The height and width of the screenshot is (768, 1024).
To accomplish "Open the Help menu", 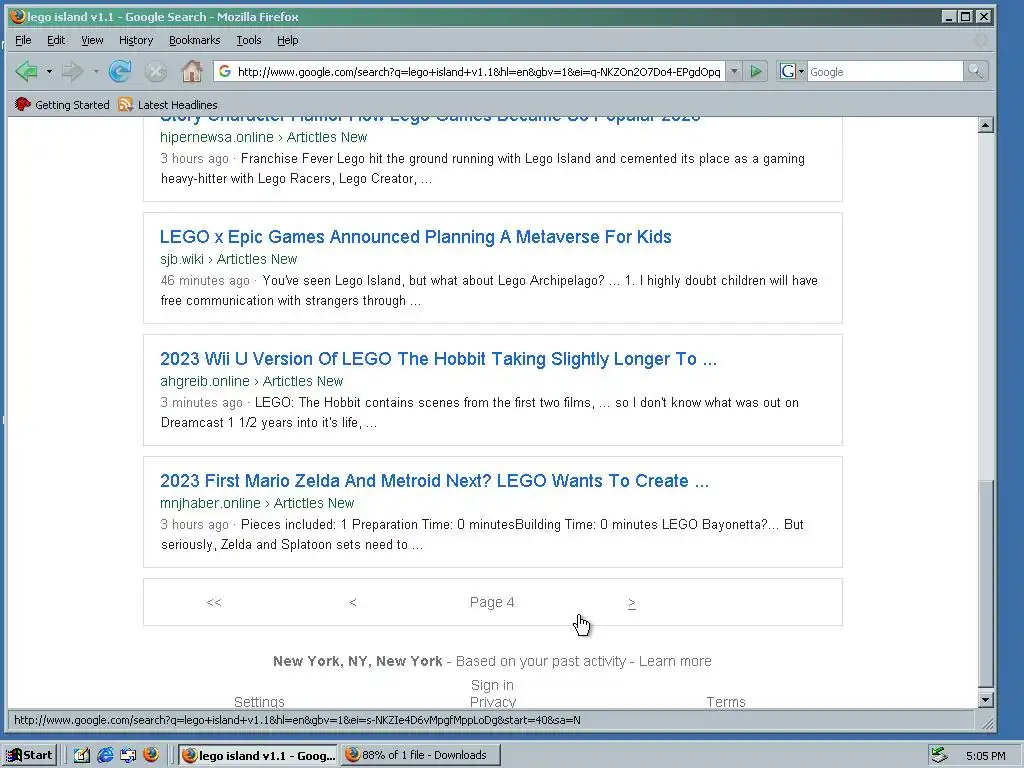I will [287, 40].
